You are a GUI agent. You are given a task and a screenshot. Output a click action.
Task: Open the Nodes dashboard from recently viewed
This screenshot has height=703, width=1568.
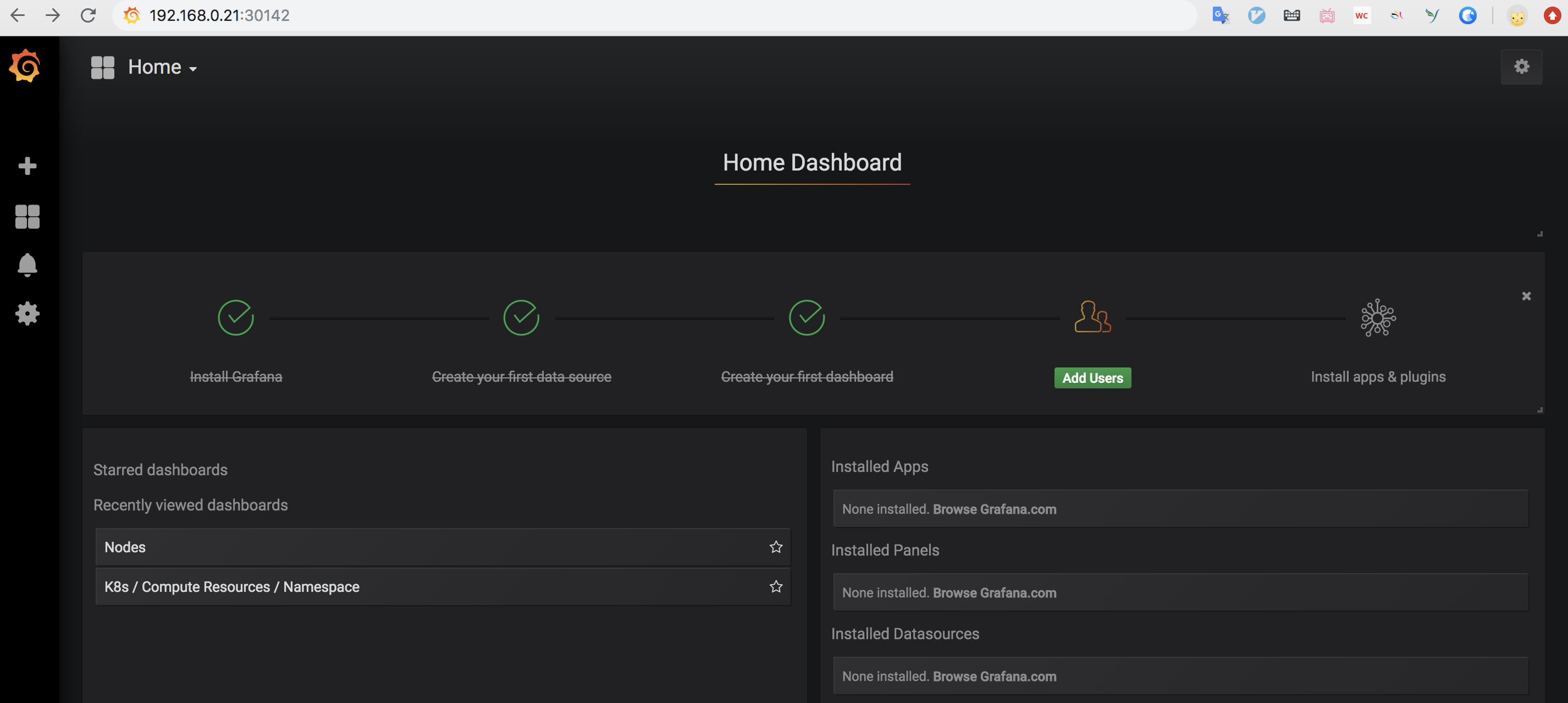coord(125,546)
